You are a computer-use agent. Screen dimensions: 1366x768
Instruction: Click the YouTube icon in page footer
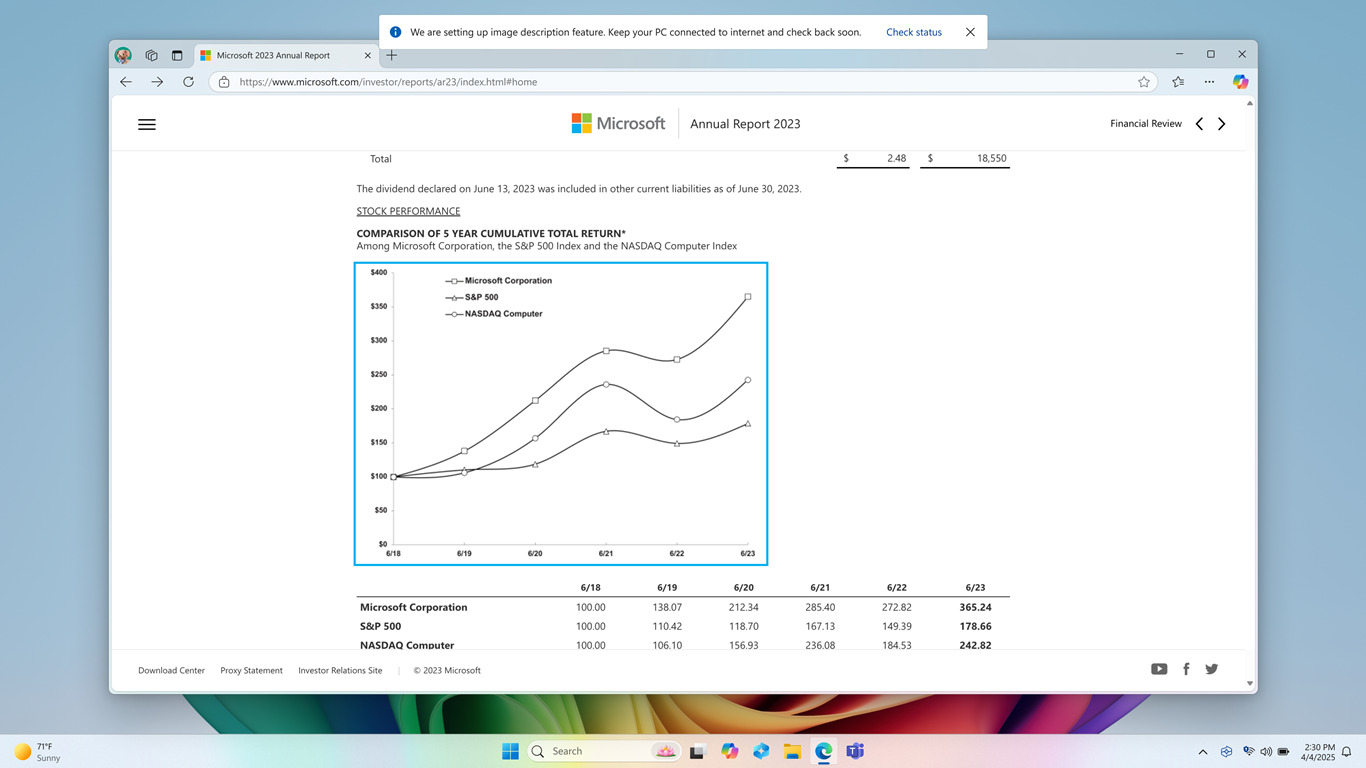click(1159, 668)
